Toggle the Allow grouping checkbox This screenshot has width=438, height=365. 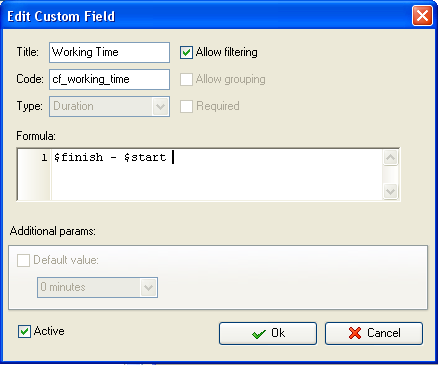(x=186, y=79)
